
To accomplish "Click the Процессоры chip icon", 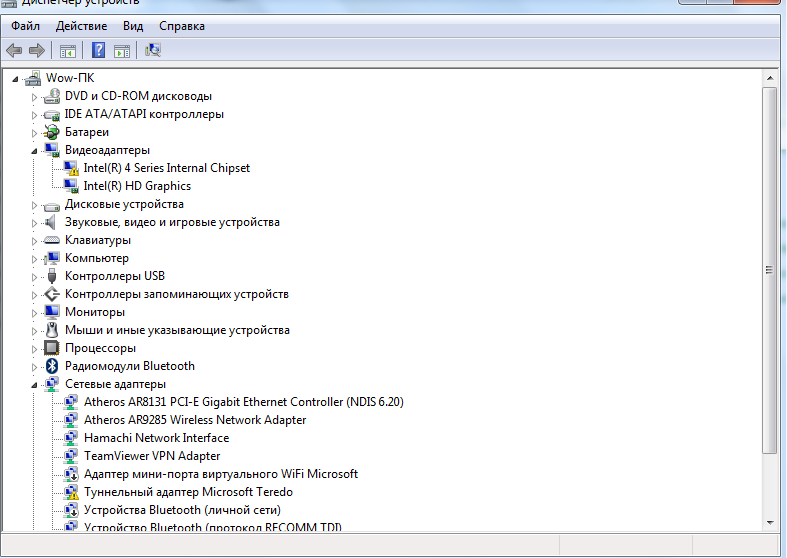I will (x=52, y=348).
